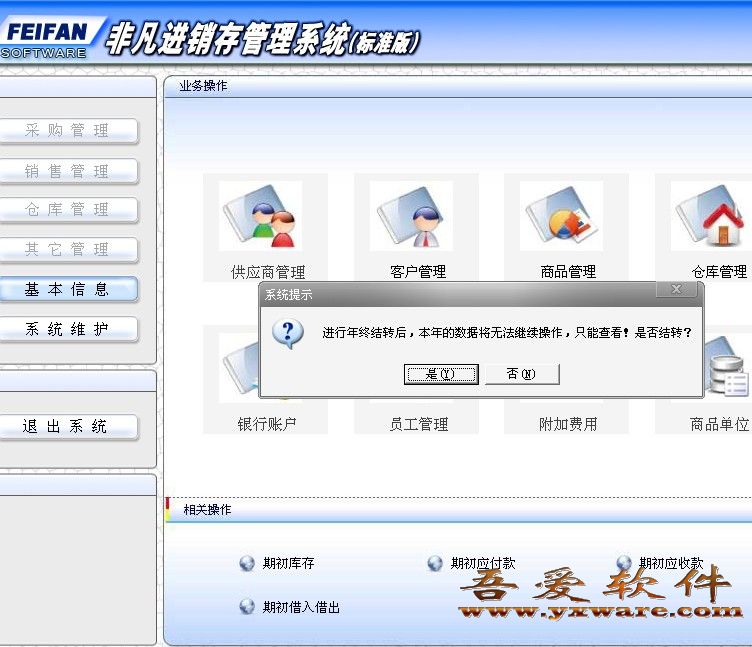
Task: Open the 供应商管理 supplier icon
Action: click(x=260, y=216)
